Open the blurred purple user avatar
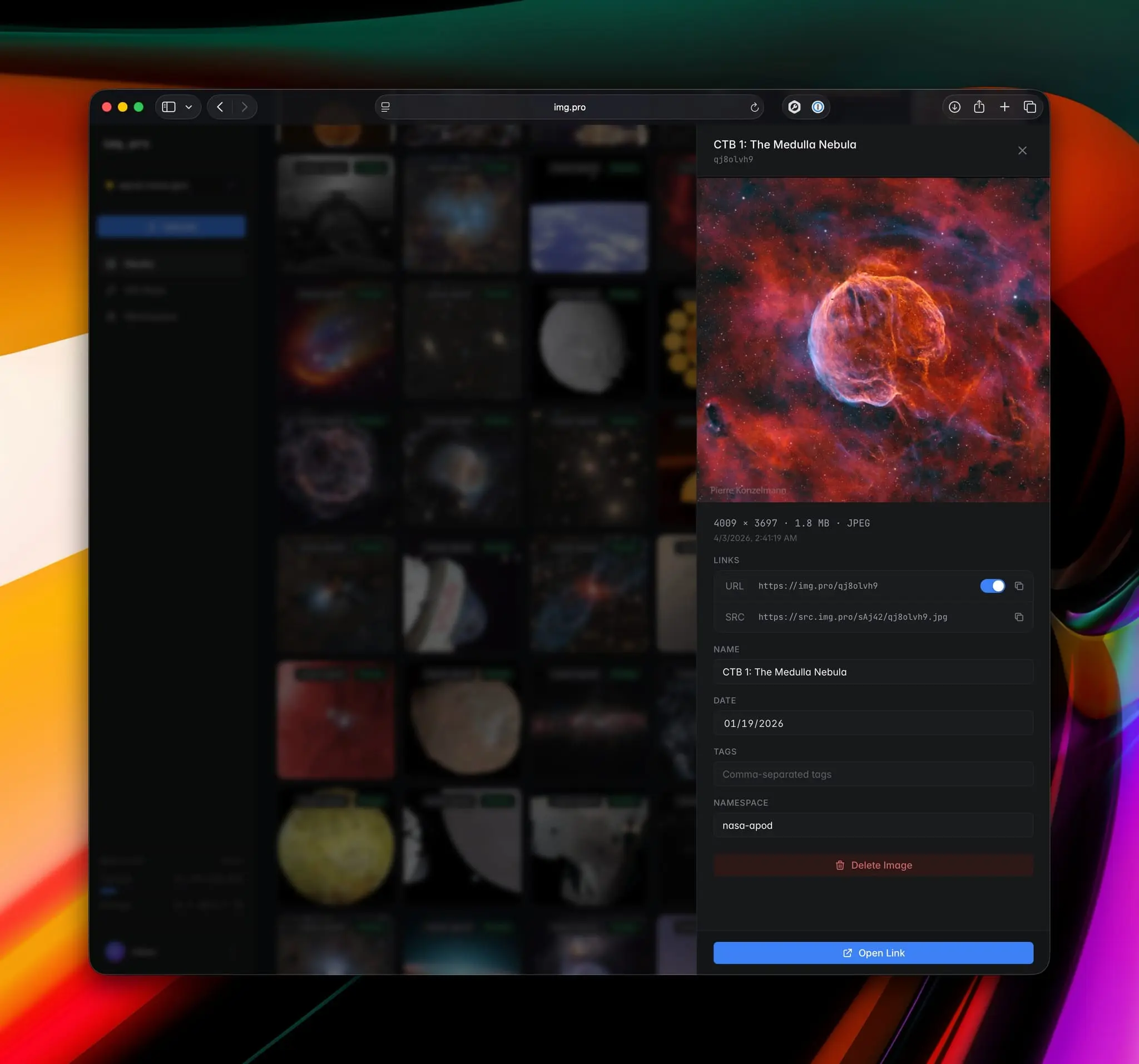The width and height of the screenshot is (1139, 1064). point(115,952)
